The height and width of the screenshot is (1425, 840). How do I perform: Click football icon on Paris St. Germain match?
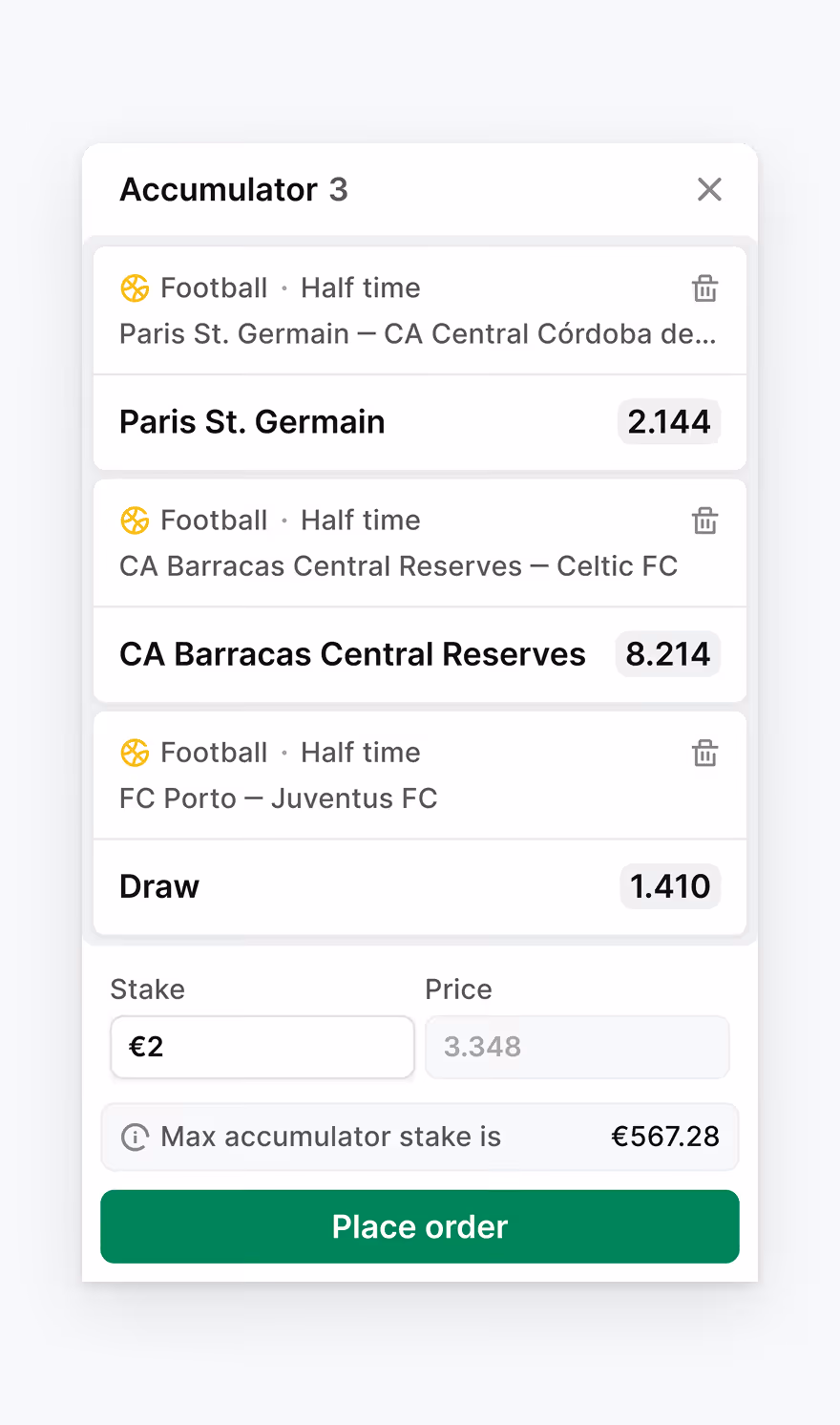135,287
